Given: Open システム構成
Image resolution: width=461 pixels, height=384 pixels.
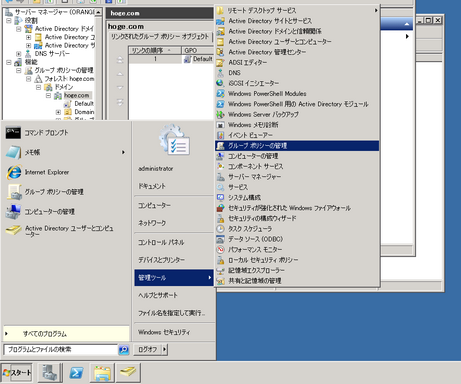Looking at the screenshot, I should point(244,197).
